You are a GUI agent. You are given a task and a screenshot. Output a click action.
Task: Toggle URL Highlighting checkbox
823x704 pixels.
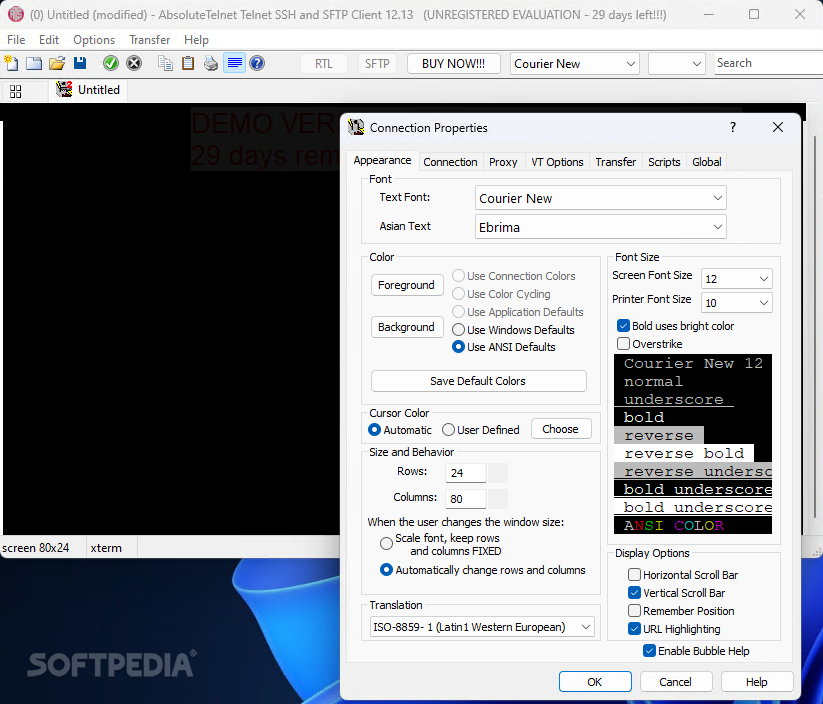634,628
